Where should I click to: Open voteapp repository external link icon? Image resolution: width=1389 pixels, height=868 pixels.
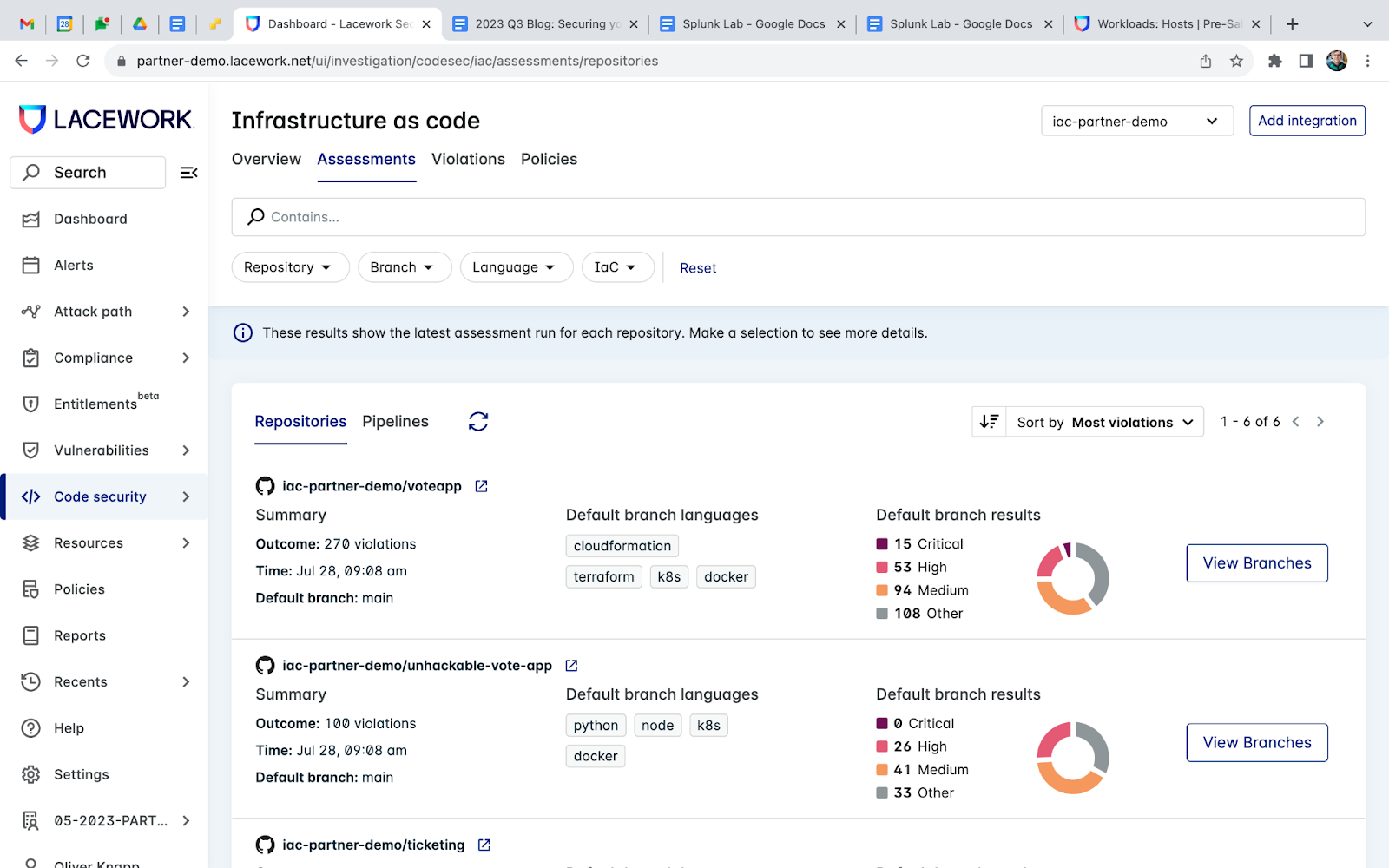tap(482, 487)
